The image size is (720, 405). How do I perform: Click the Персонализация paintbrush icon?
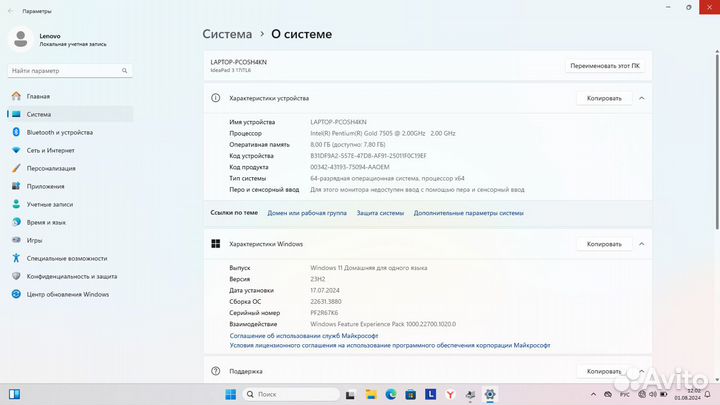click(16, 168)
